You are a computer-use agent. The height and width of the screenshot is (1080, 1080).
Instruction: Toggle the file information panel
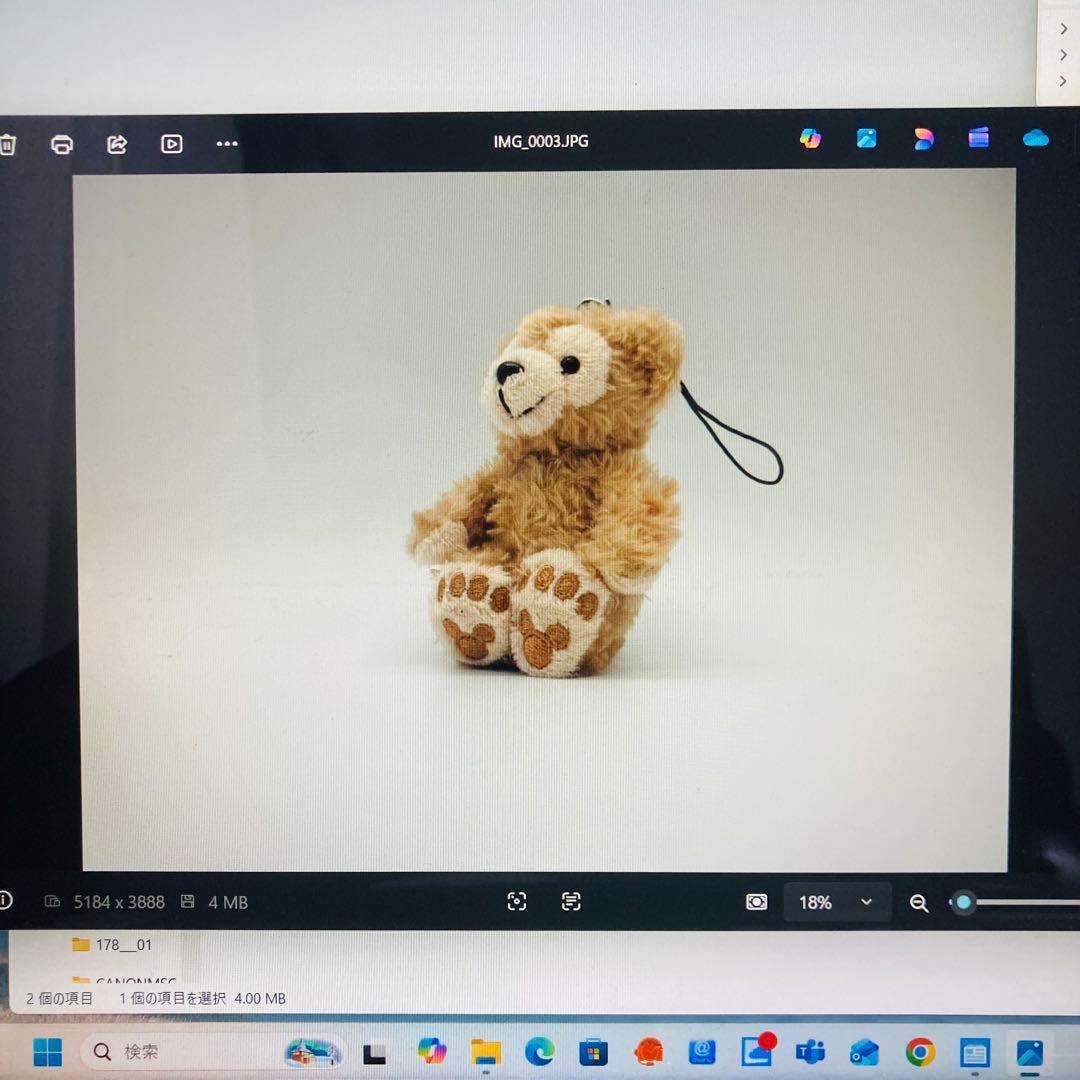point(6,901)
